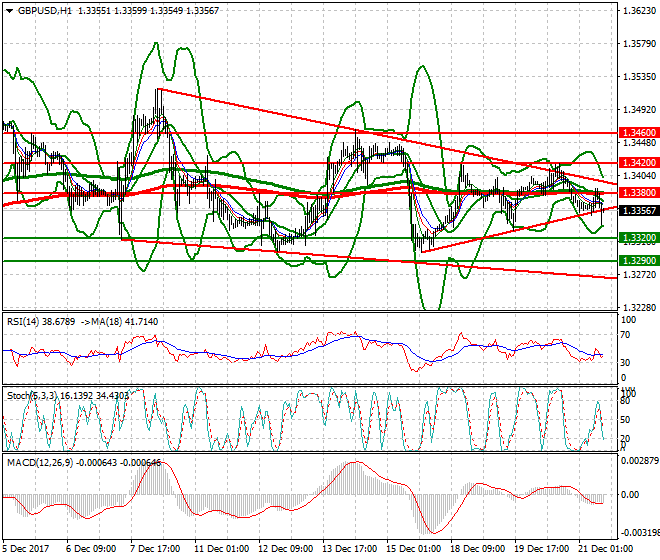Select the Stoch(5,3,3) indicator label

[x=33, y=396]
